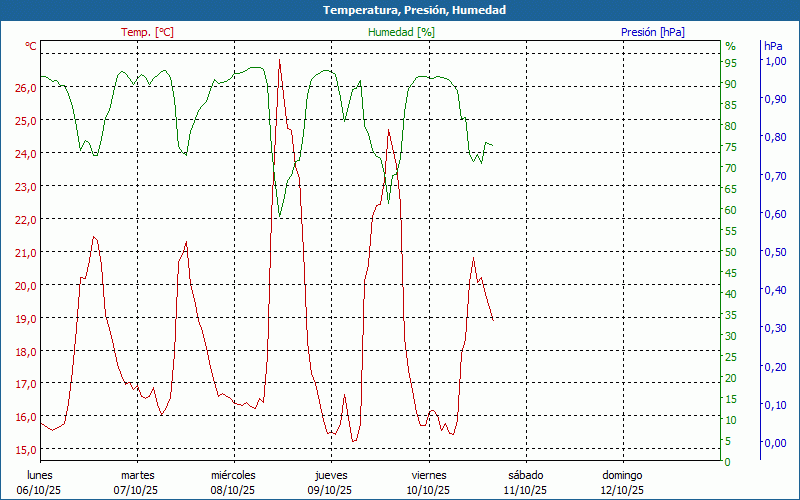Select the blue Presión [hPa] legend label
The height and width of the screenshot is (500, 800).
653,32
